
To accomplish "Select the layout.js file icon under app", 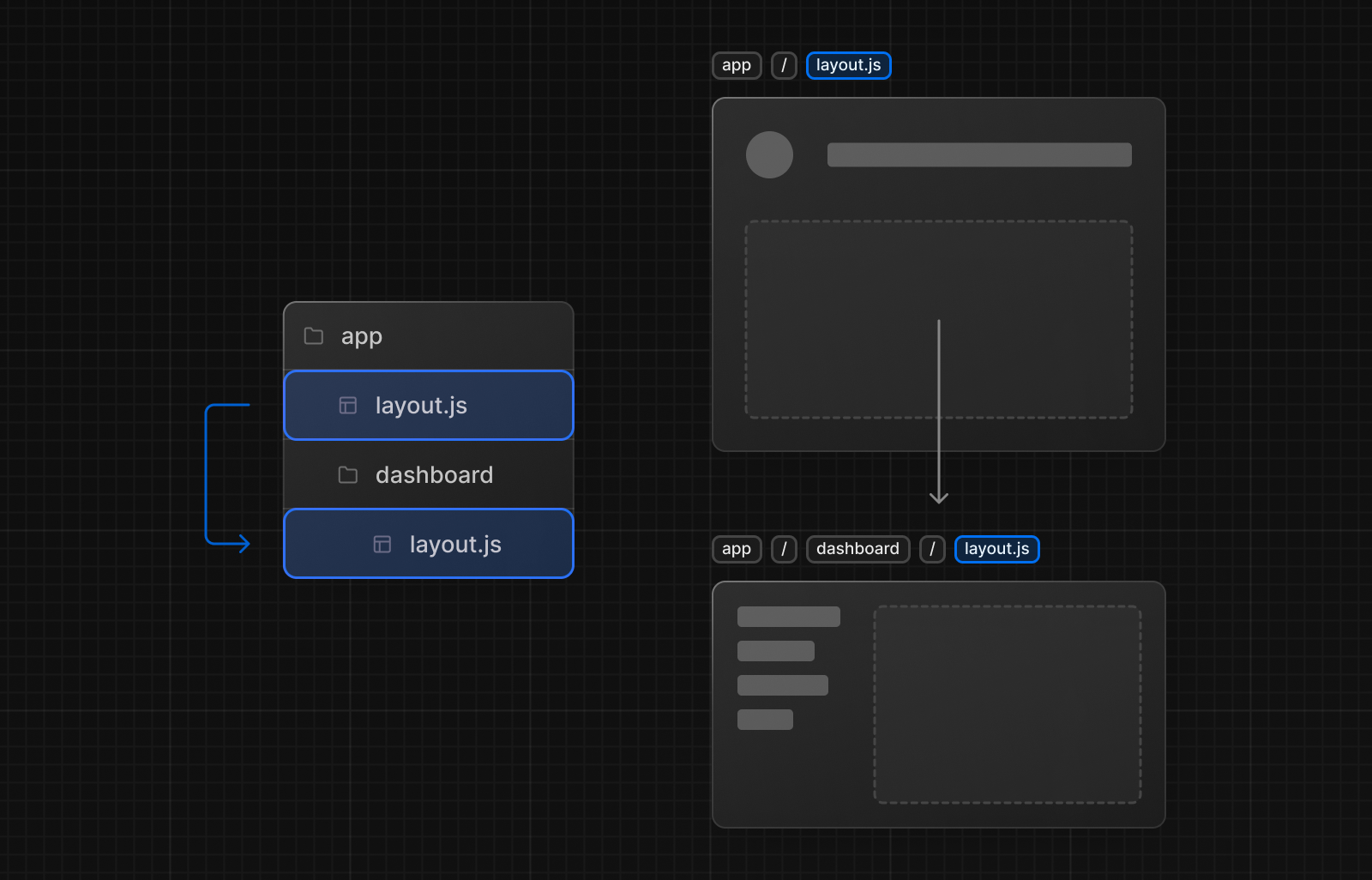I will coord(347,405).
